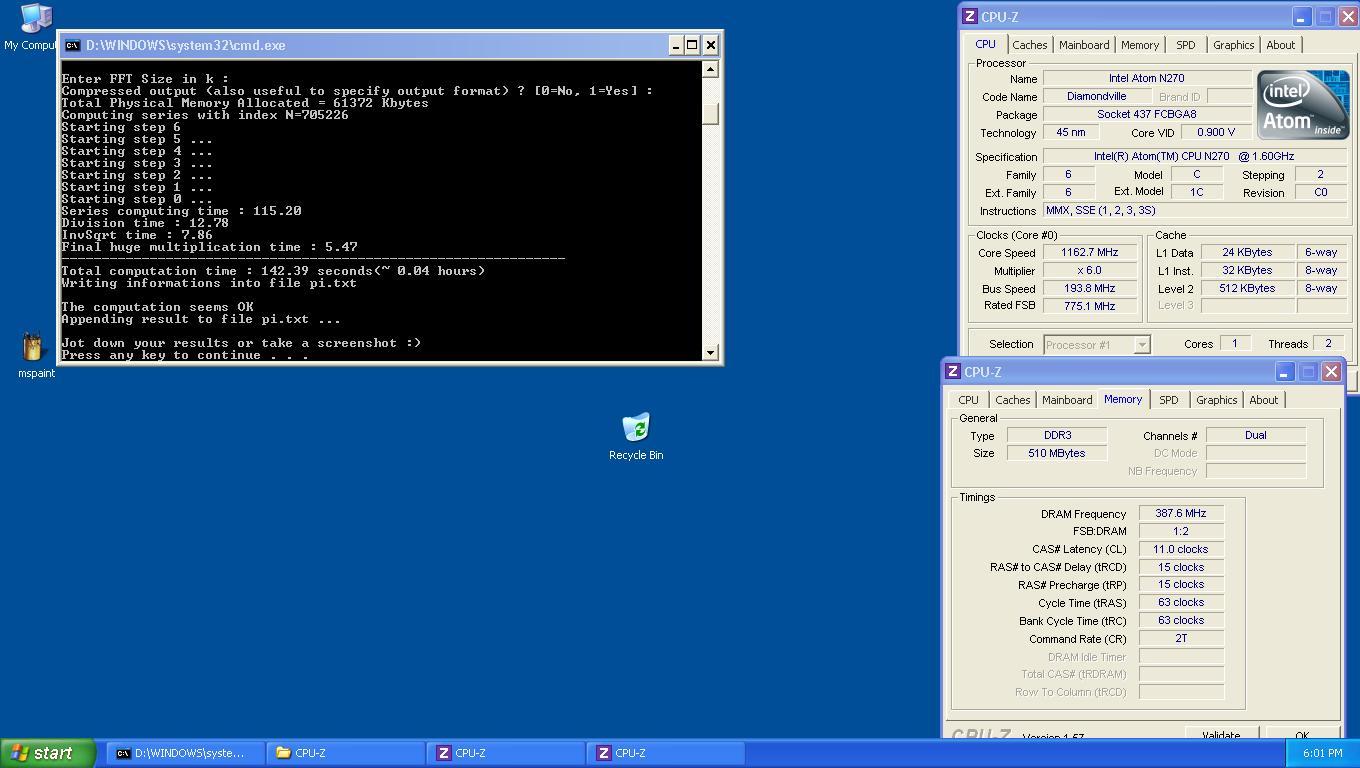This screenshot has height=768, width=1360.
Task: Click the 510 MBytes memory size value
Action: click(1057, 453)
